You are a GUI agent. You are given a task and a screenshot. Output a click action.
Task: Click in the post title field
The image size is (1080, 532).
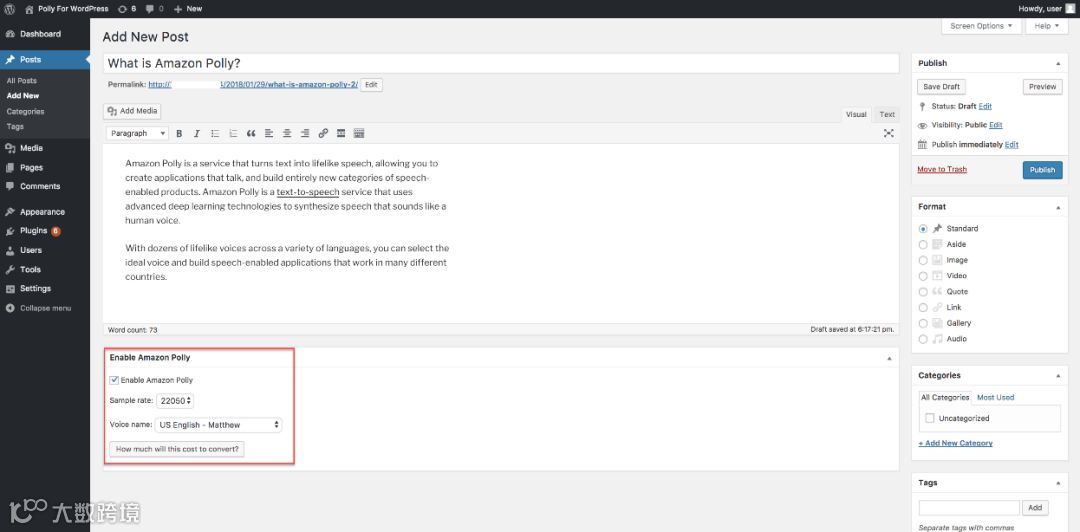501,63
